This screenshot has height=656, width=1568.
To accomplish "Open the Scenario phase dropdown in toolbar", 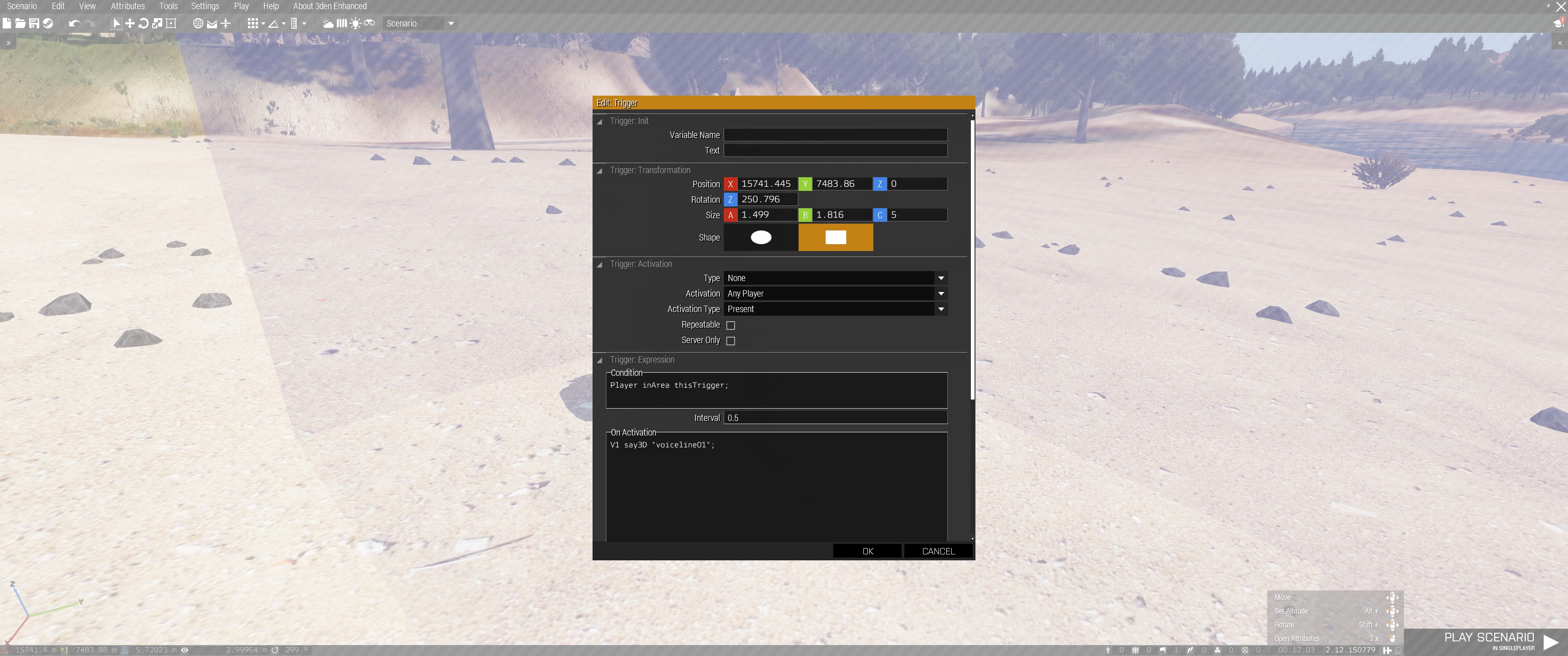I will pyautogui.click(x=420, y=23).
